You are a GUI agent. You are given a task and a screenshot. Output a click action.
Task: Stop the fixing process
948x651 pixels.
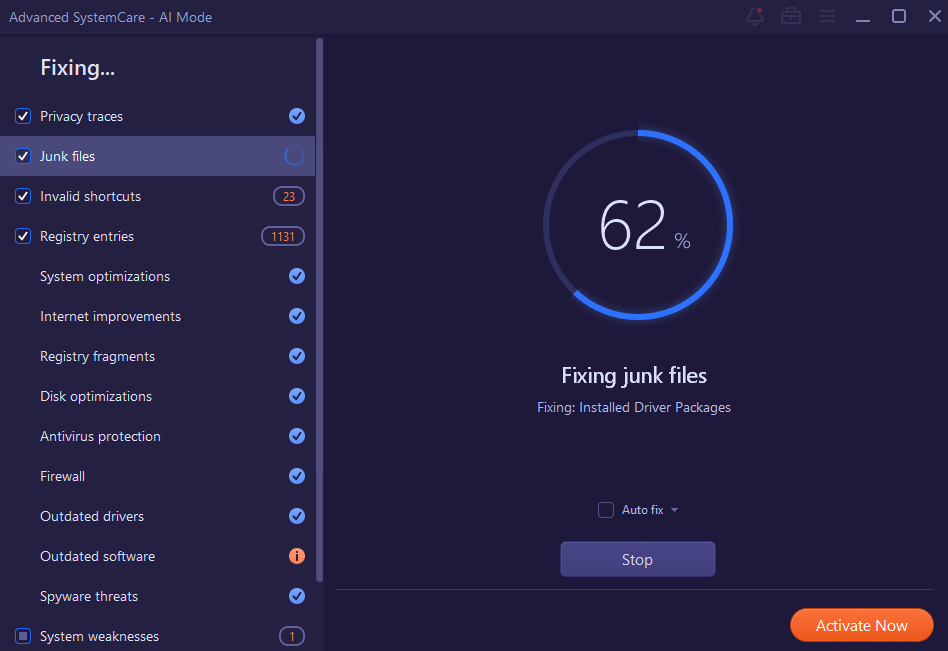pyautogui.click(x=637, y=559)
